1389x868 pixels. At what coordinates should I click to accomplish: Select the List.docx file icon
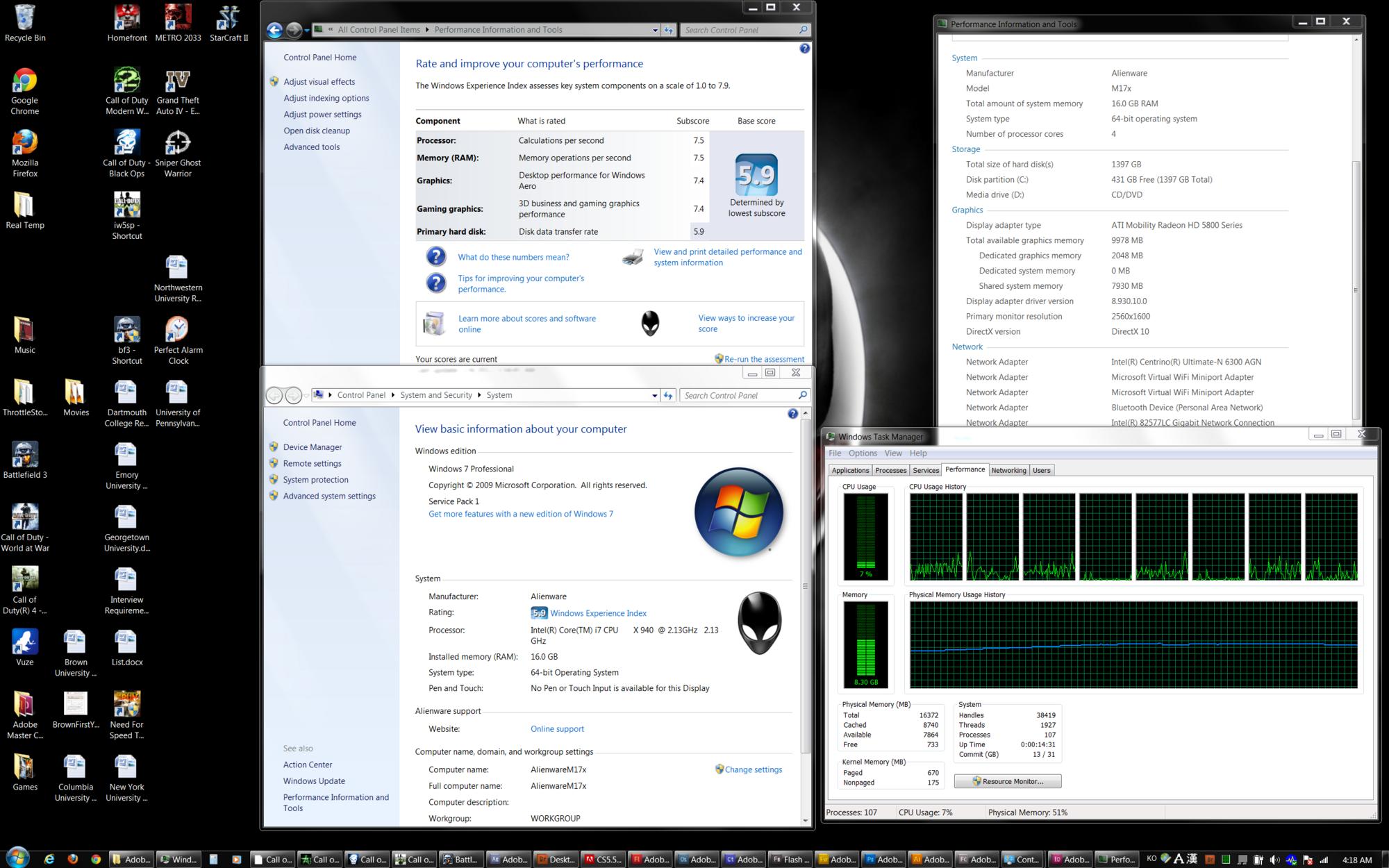tap(127, 648)
